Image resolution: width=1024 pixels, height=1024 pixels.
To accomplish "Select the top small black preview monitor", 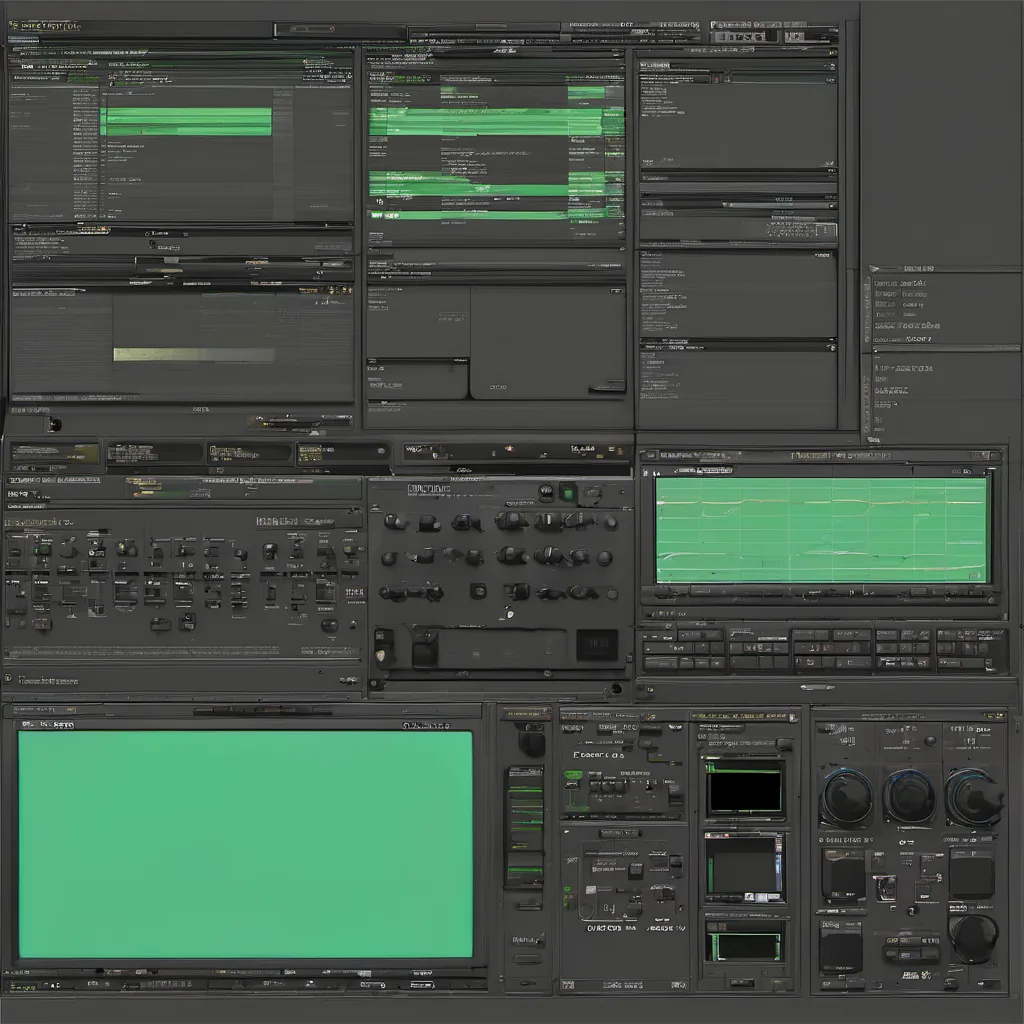I will tap(744, 790).
